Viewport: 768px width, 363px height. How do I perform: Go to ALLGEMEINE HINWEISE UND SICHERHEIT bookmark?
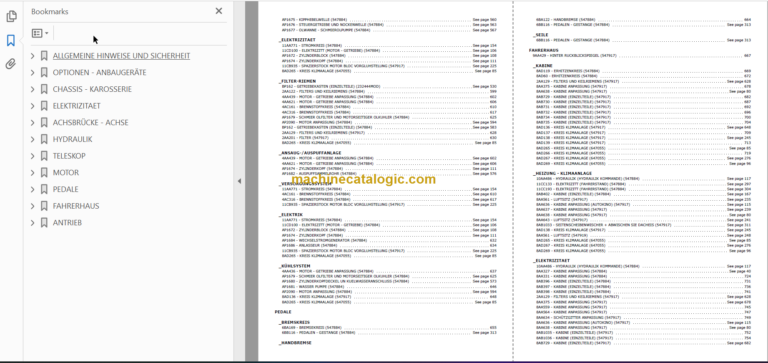(x=121, y=56)
